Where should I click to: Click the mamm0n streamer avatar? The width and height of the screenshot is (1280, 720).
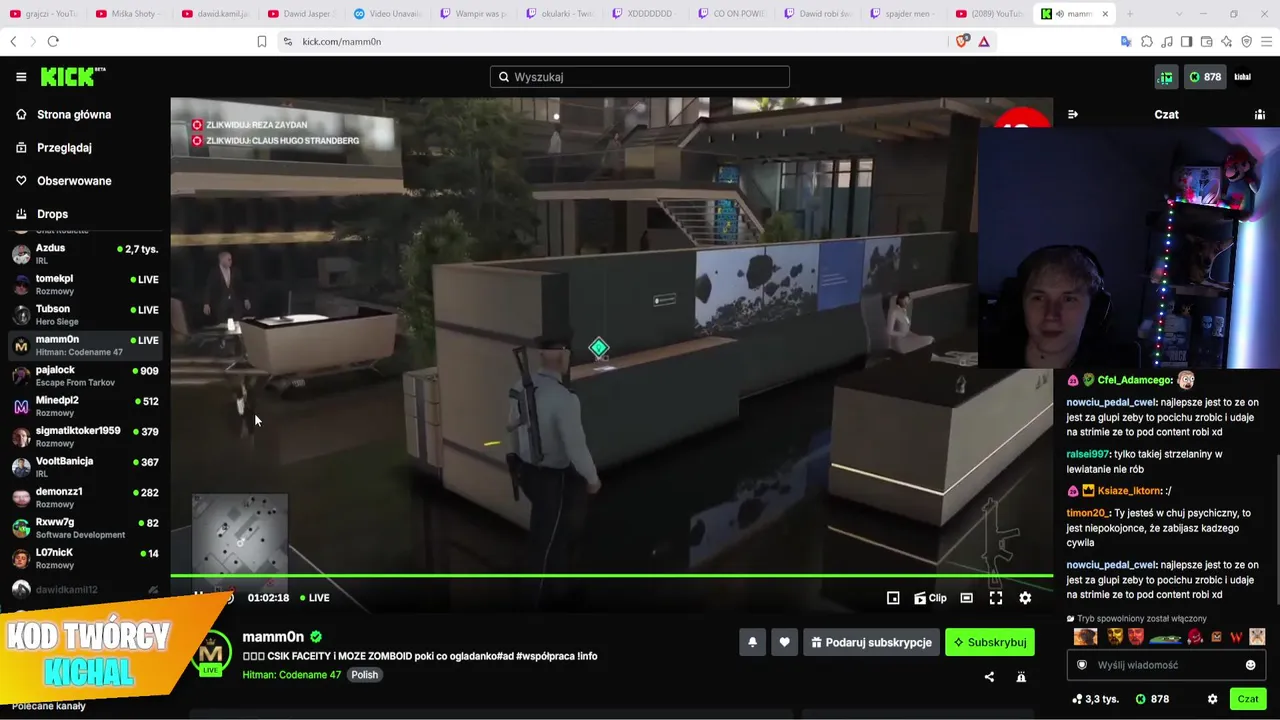(210, 653)
